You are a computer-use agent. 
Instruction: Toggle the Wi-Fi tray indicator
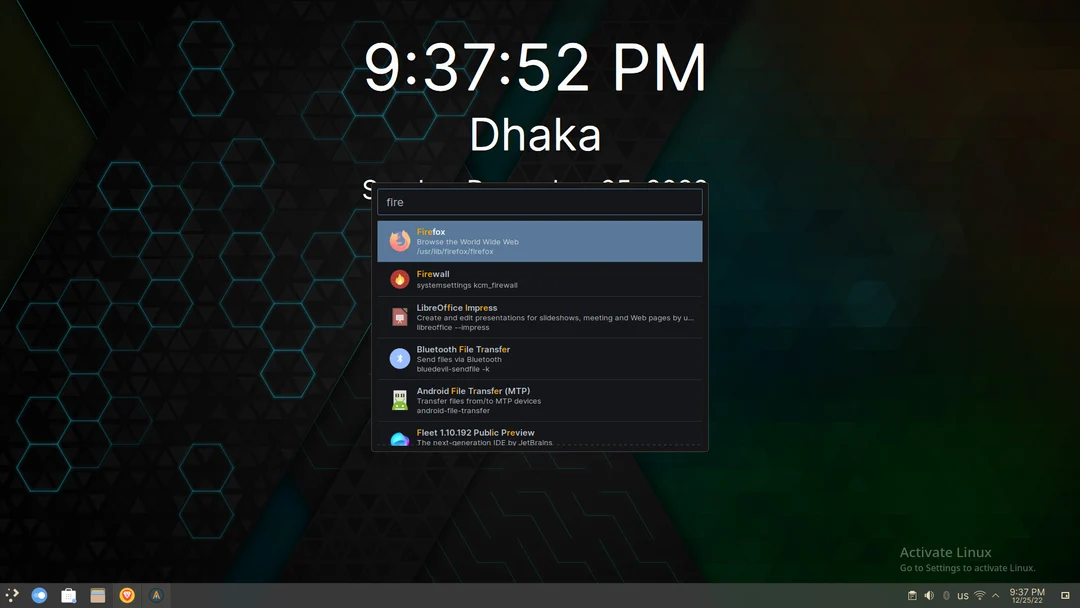[x=979, y=594]
